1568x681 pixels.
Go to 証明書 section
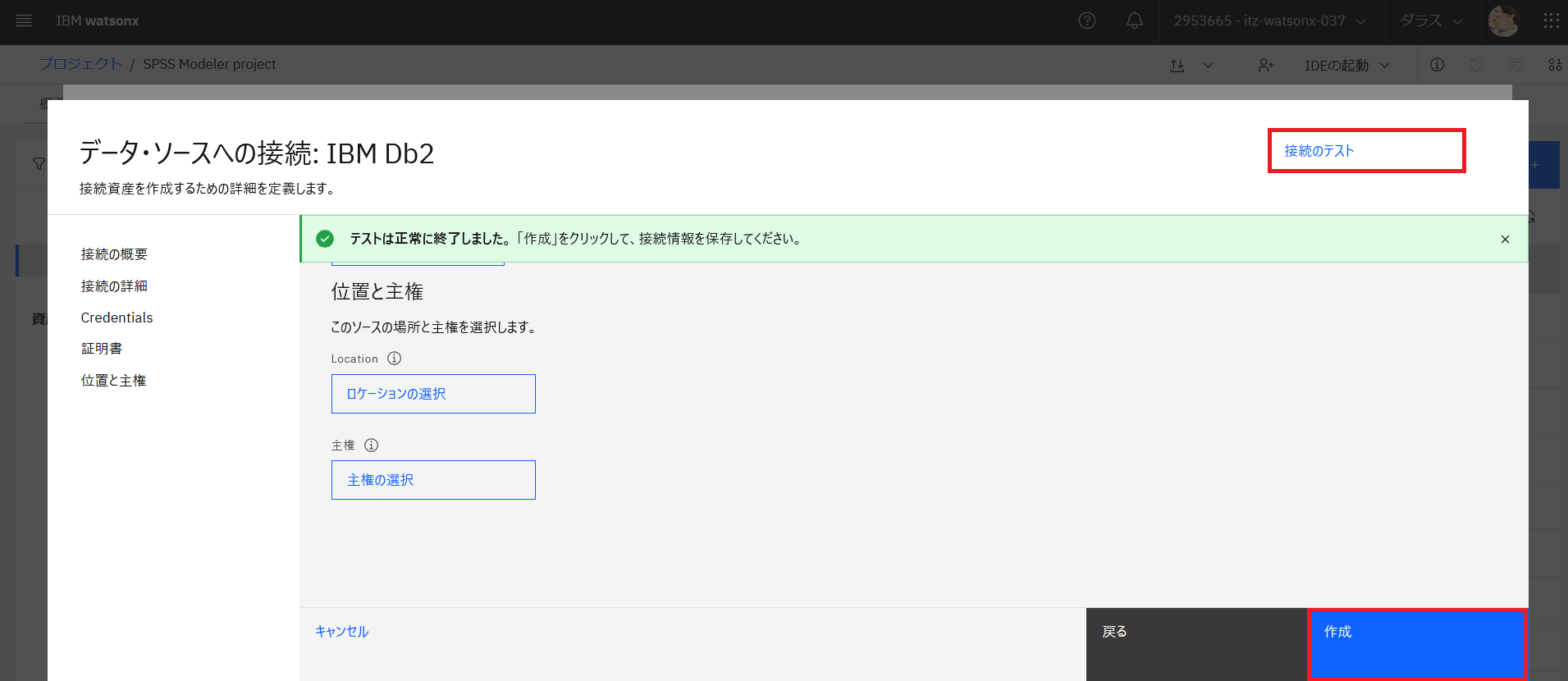click(x=102, y=349)
